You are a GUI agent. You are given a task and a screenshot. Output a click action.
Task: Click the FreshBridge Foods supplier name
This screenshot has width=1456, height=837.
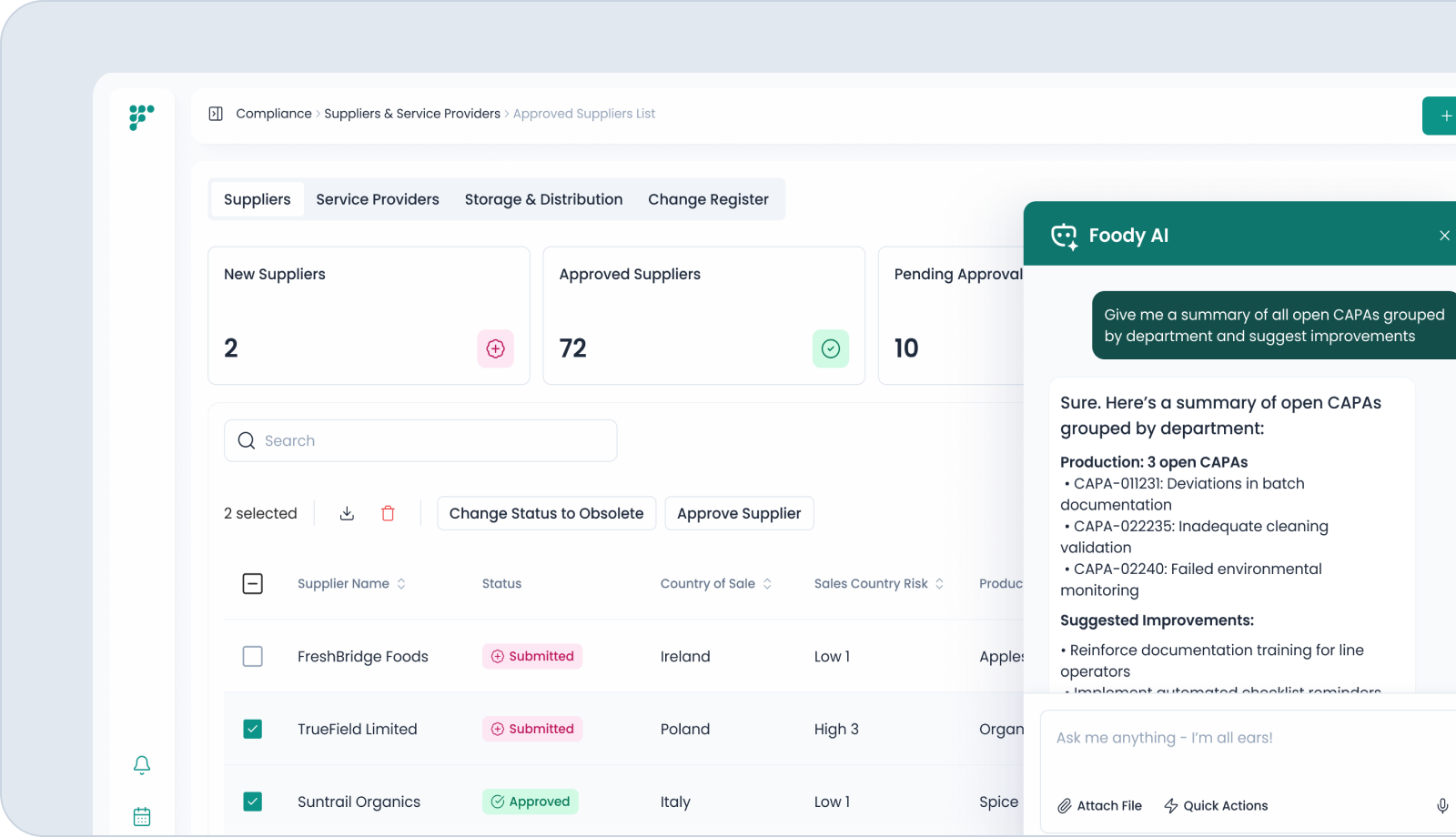click(363, 657)
